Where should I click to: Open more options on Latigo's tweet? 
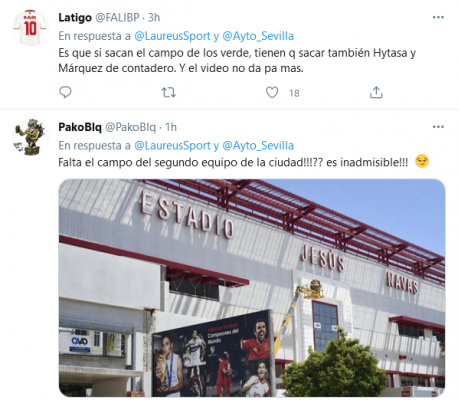point(438,17)
